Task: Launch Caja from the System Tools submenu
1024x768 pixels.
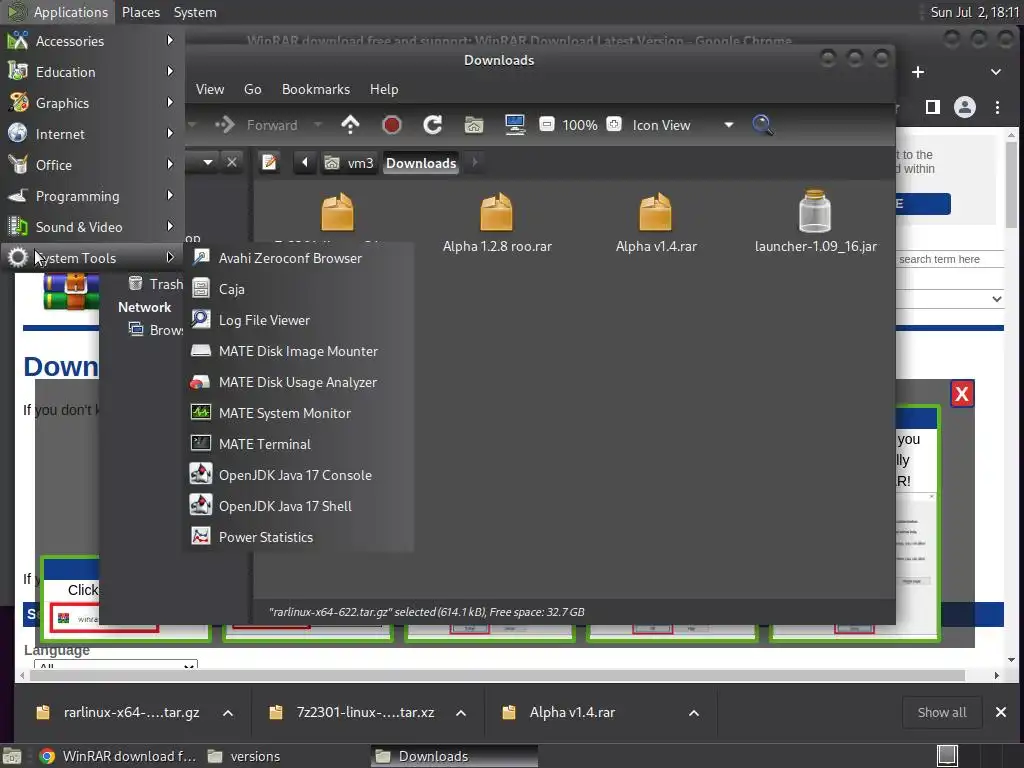Action: [x=299, y=289]
